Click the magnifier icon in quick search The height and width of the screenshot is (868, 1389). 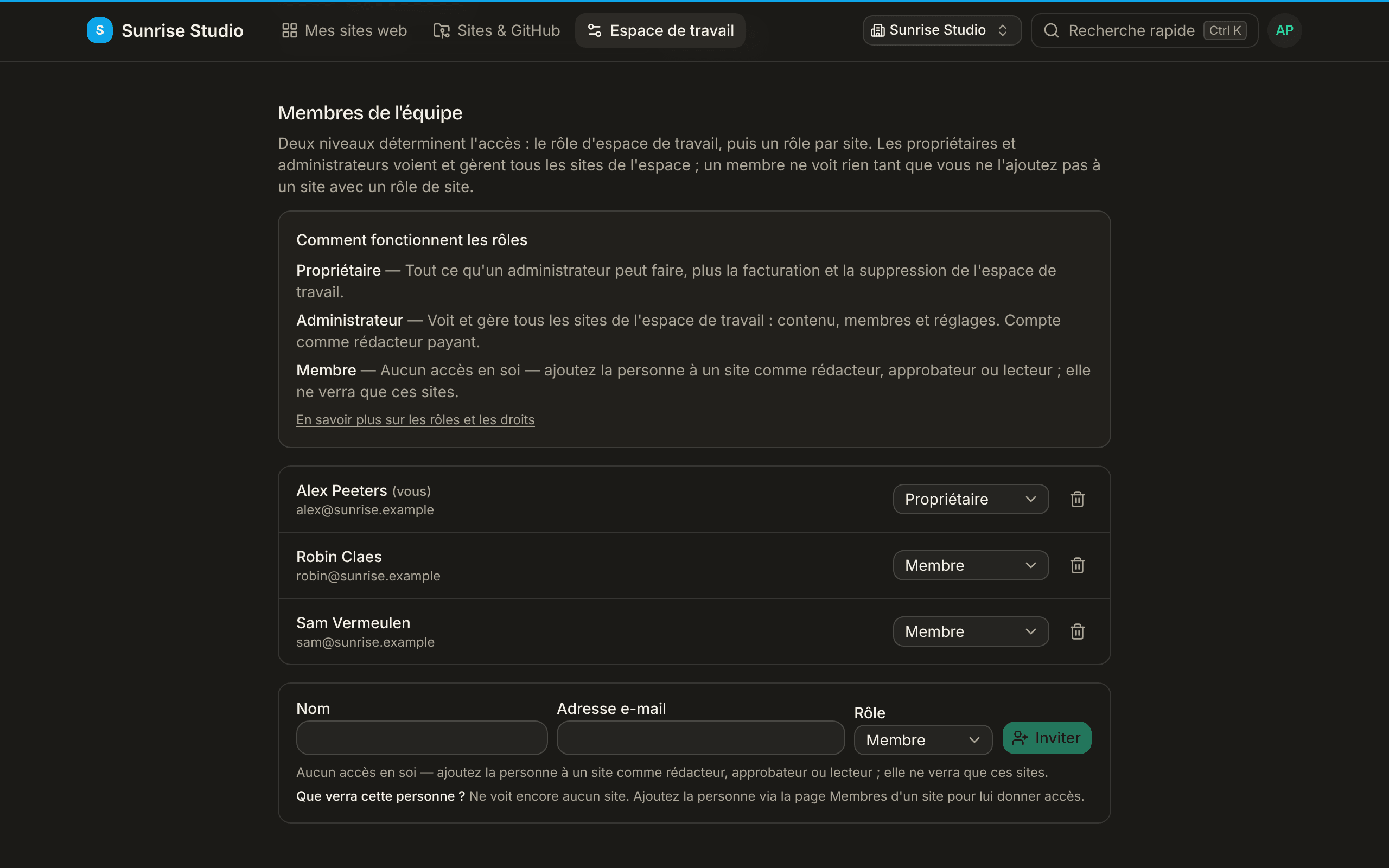(1051, 30)
